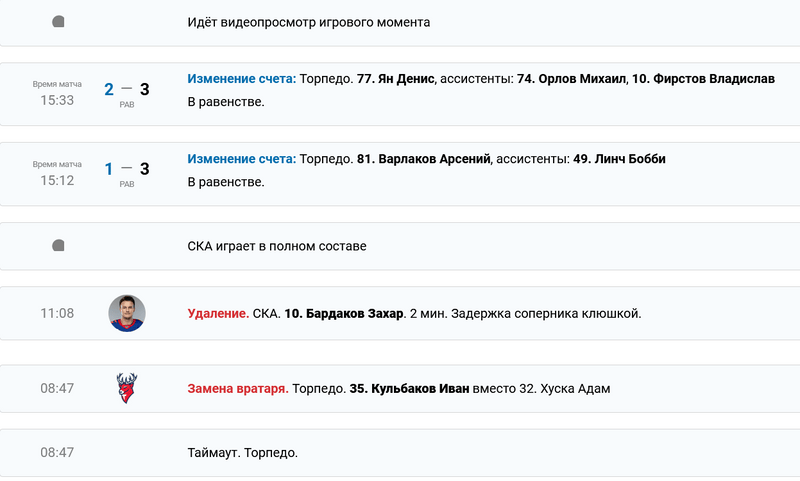
Task: Click the 15:33 match time marker
Action: 57,100
